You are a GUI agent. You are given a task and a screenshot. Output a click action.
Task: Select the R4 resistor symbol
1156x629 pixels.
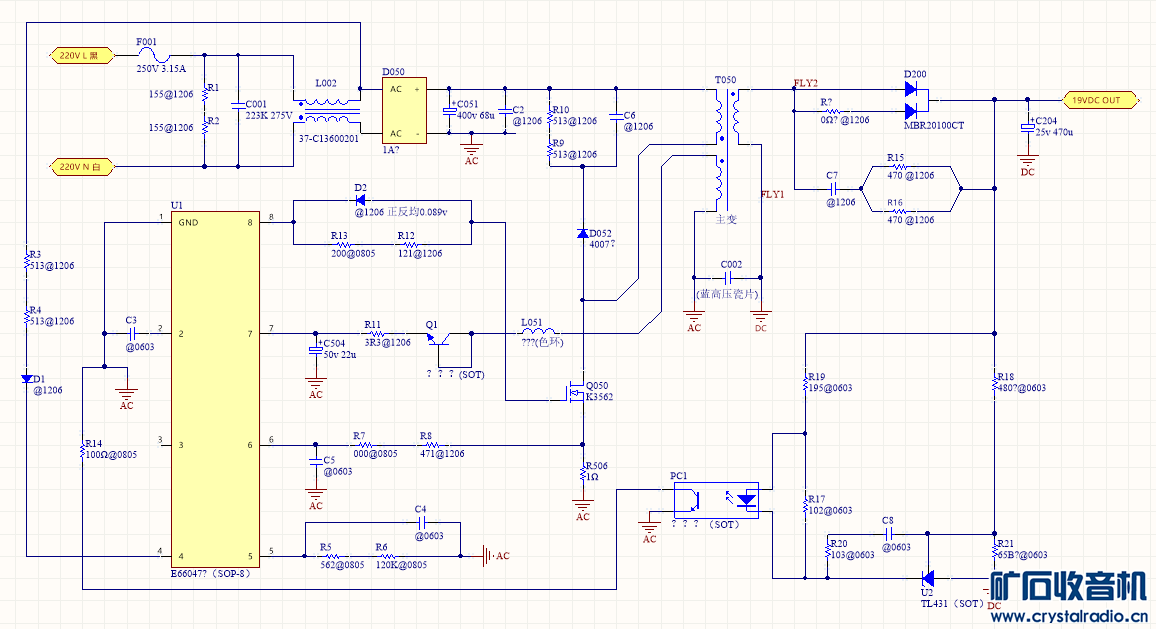tap(27, 317)
